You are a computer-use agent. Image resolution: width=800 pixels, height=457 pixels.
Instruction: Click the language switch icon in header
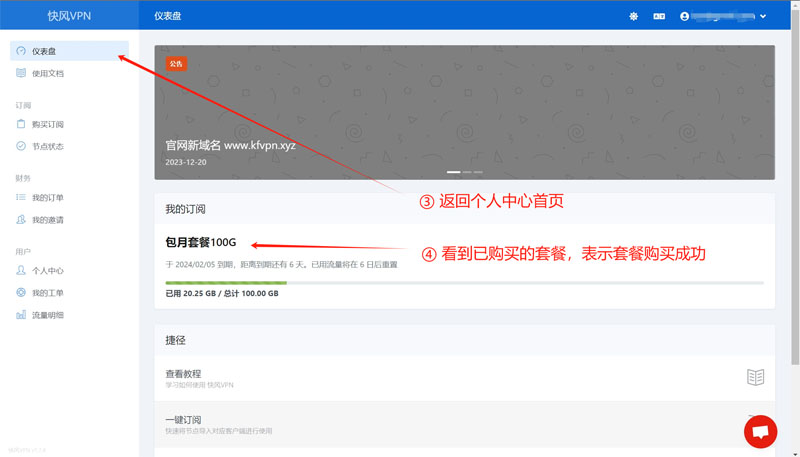pyautogui.click(x=659, y=16)
